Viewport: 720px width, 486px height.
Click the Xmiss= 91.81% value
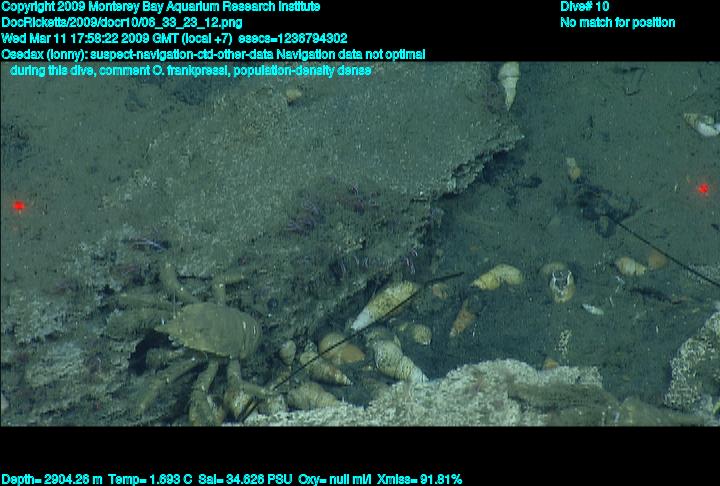419,480
